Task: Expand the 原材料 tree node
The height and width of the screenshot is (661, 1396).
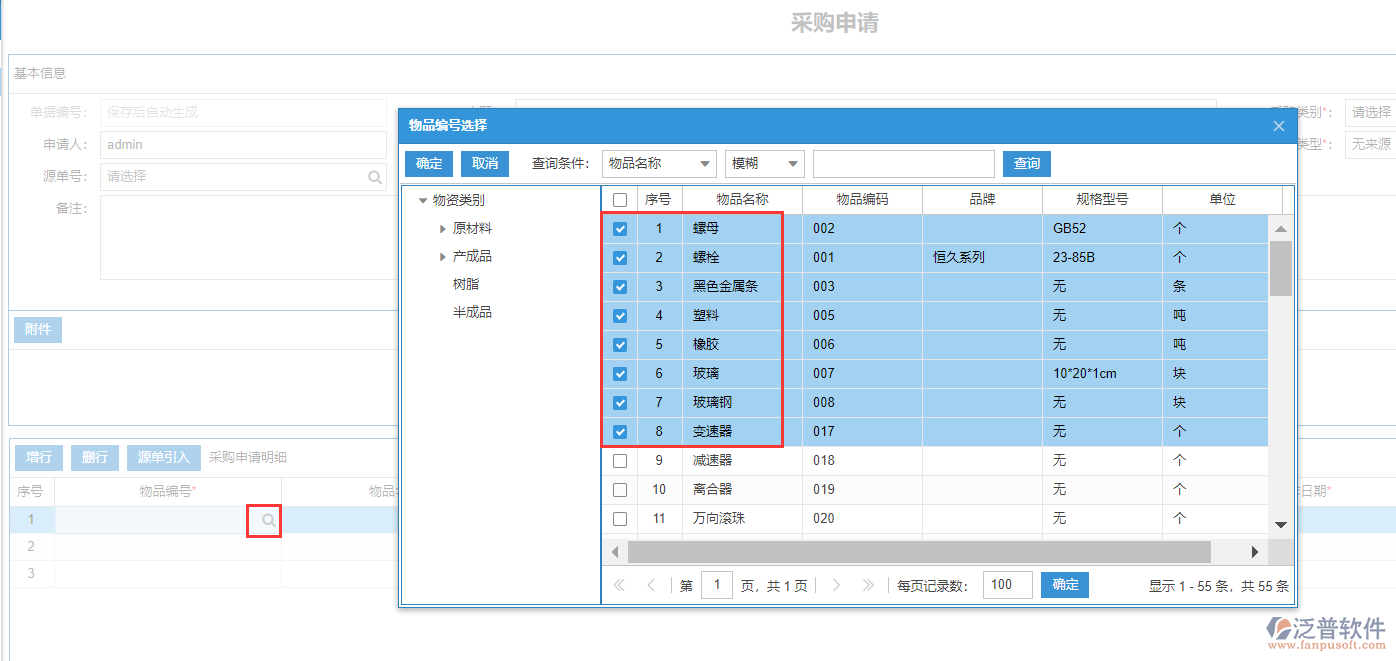Action: (443, 228)
